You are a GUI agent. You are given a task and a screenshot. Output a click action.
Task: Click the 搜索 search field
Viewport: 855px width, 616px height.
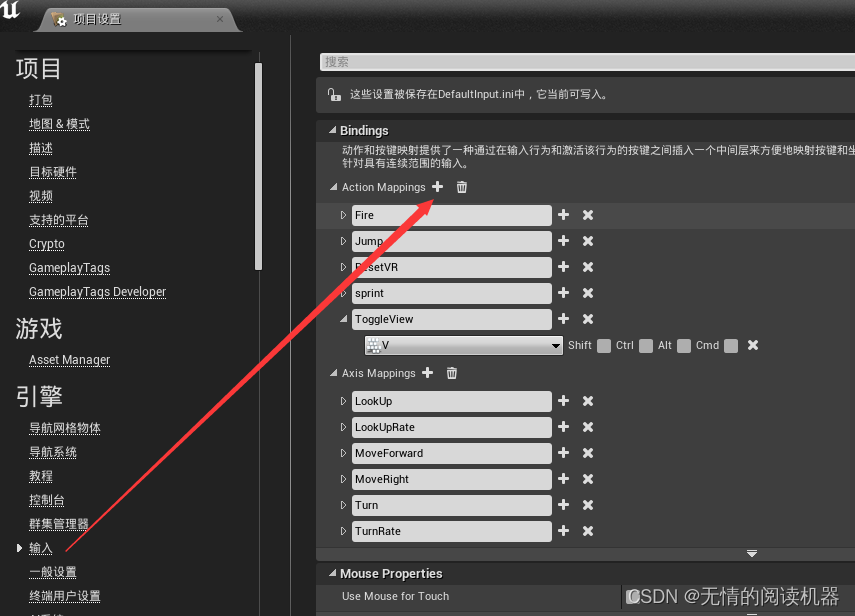[x=587, y=62]
